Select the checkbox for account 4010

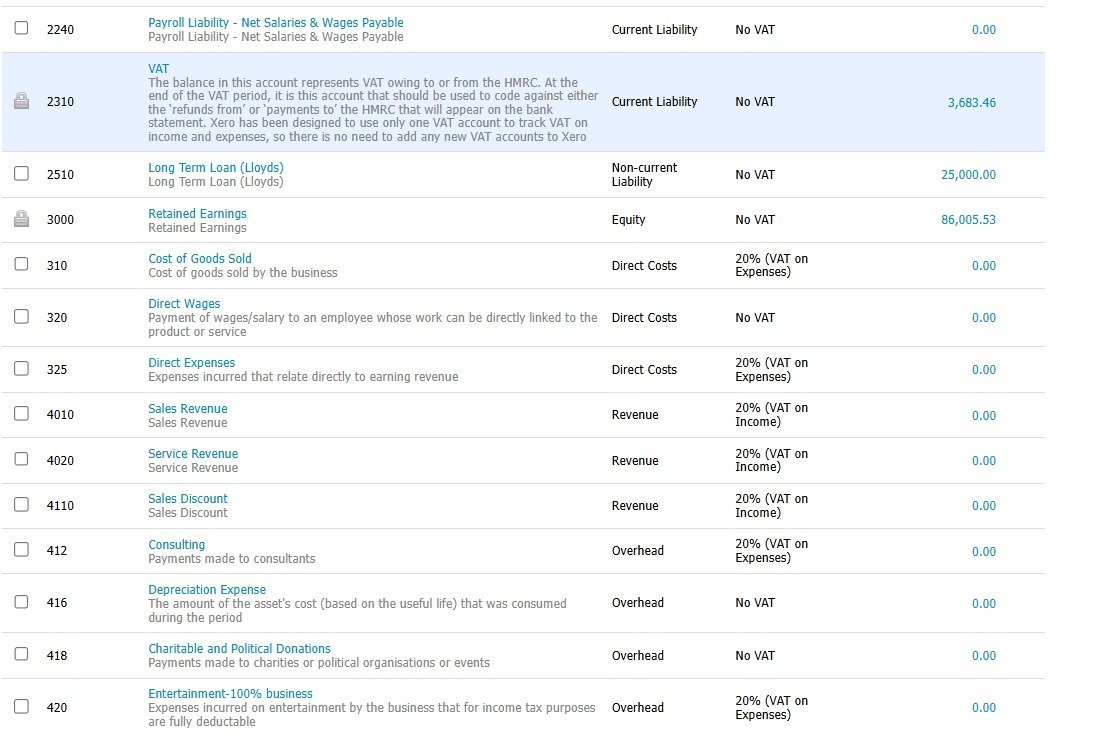coord(22,414)
